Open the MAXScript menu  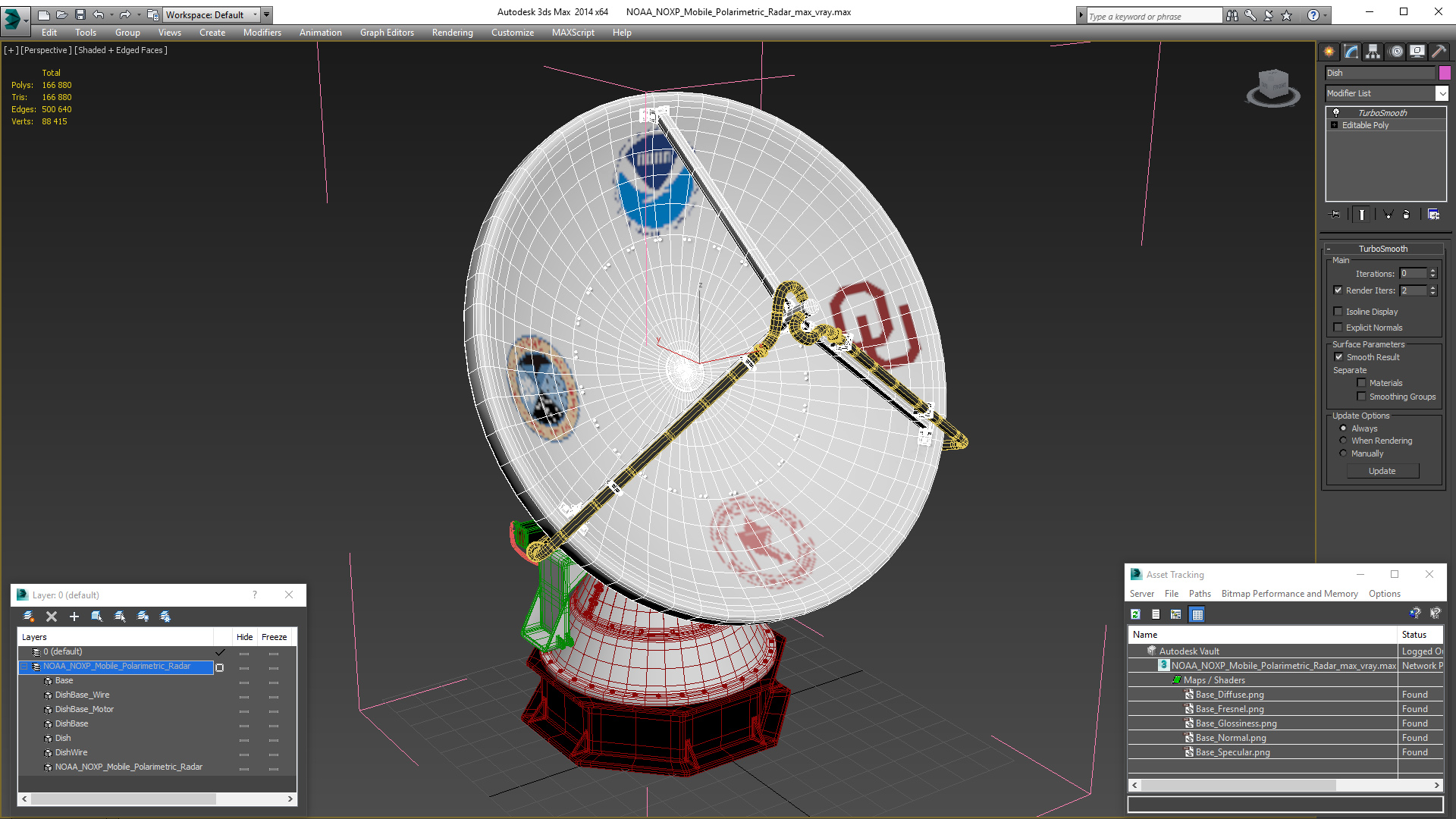click(573, 33)
